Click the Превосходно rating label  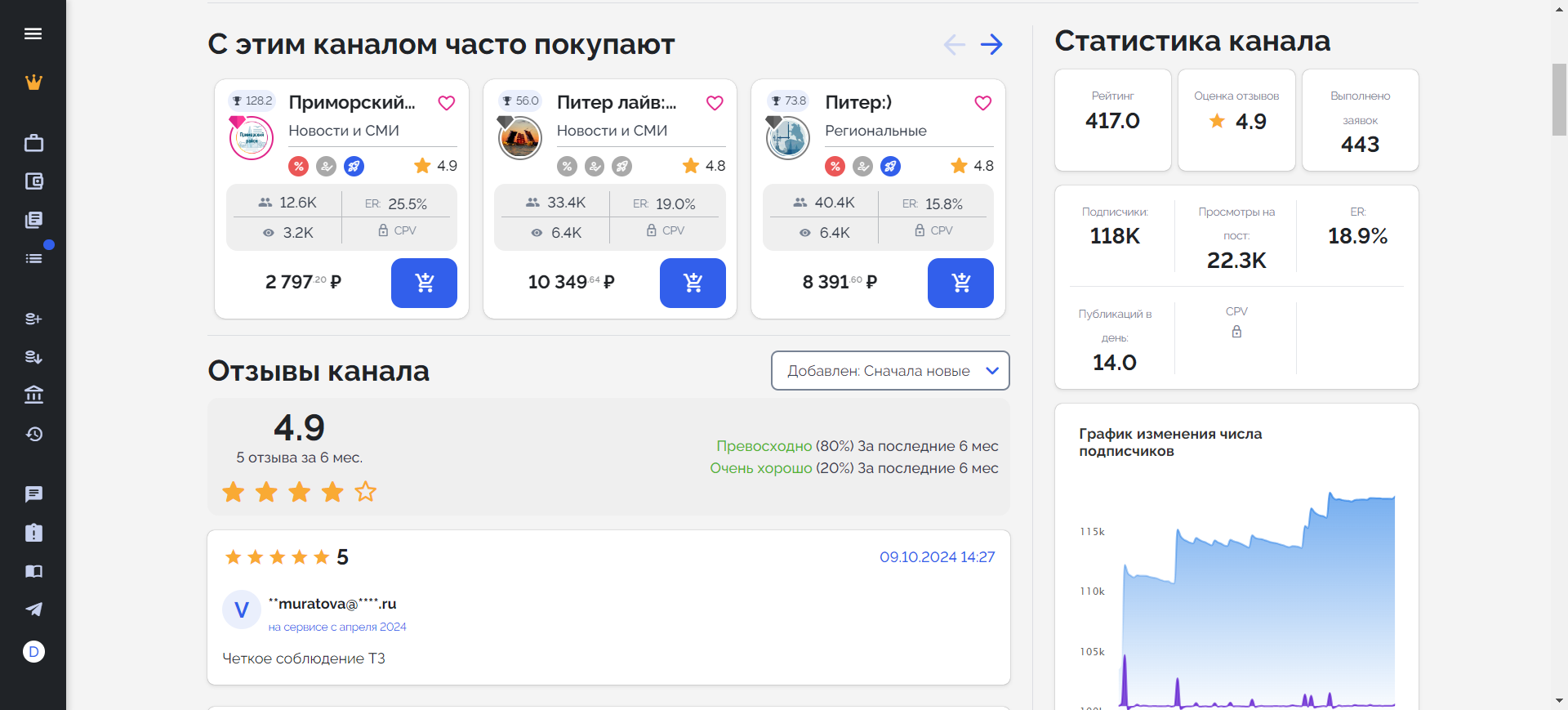[x=764, y=446]
